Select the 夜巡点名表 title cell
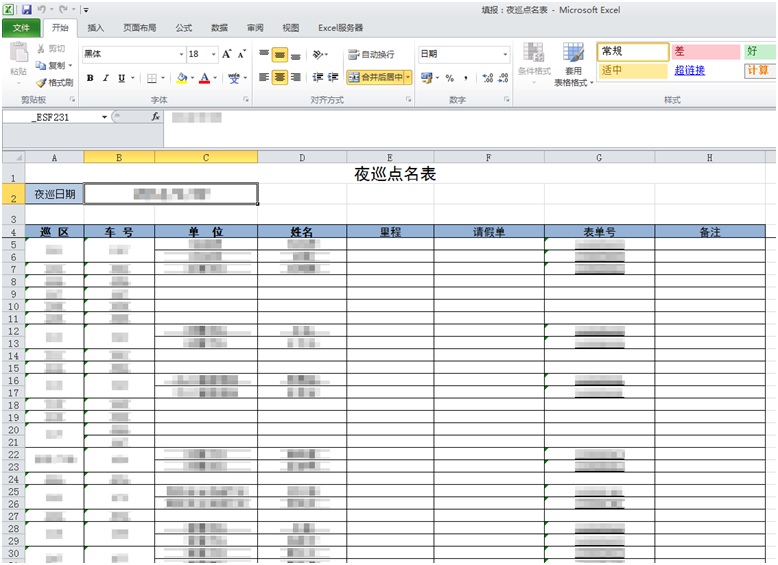This screenshot has width=778, height=565. point(395,174)
